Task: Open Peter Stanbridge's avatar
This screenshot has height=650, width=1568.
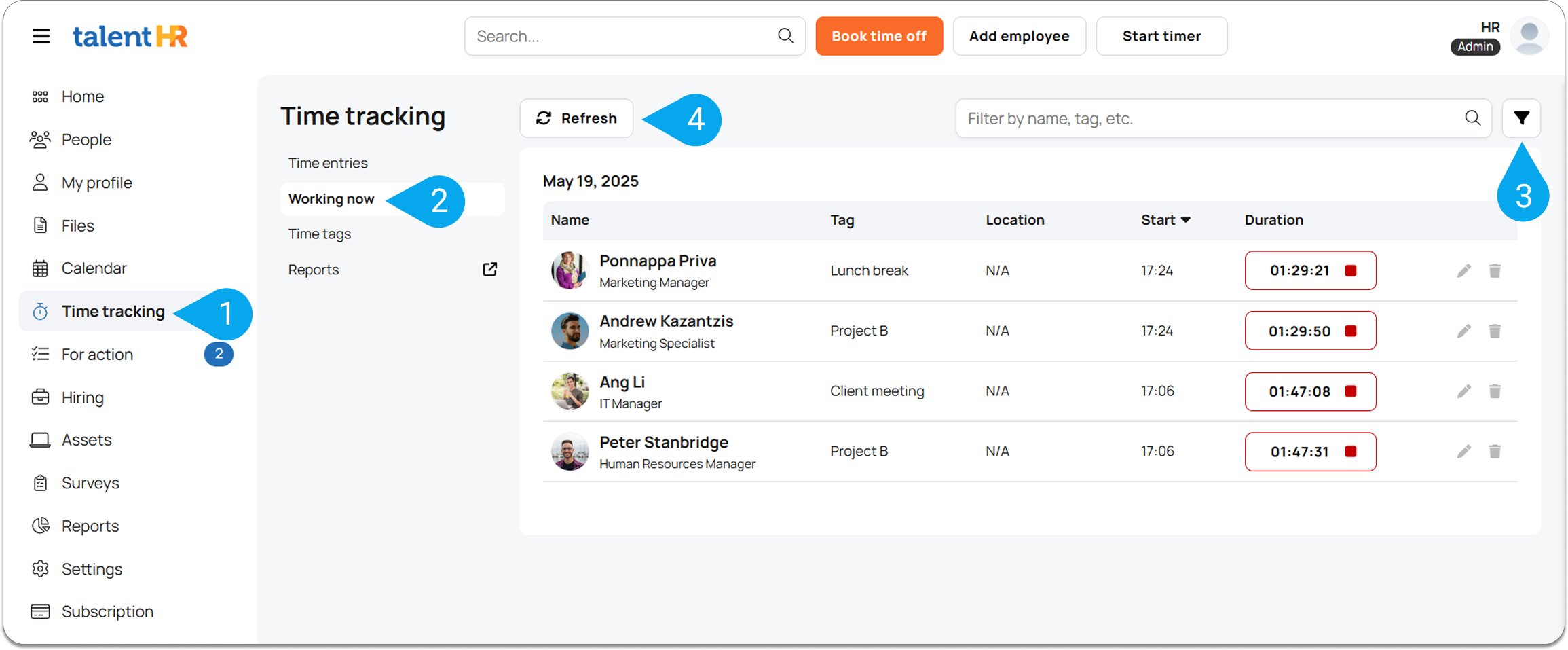Action: click(x=570, y=452)
